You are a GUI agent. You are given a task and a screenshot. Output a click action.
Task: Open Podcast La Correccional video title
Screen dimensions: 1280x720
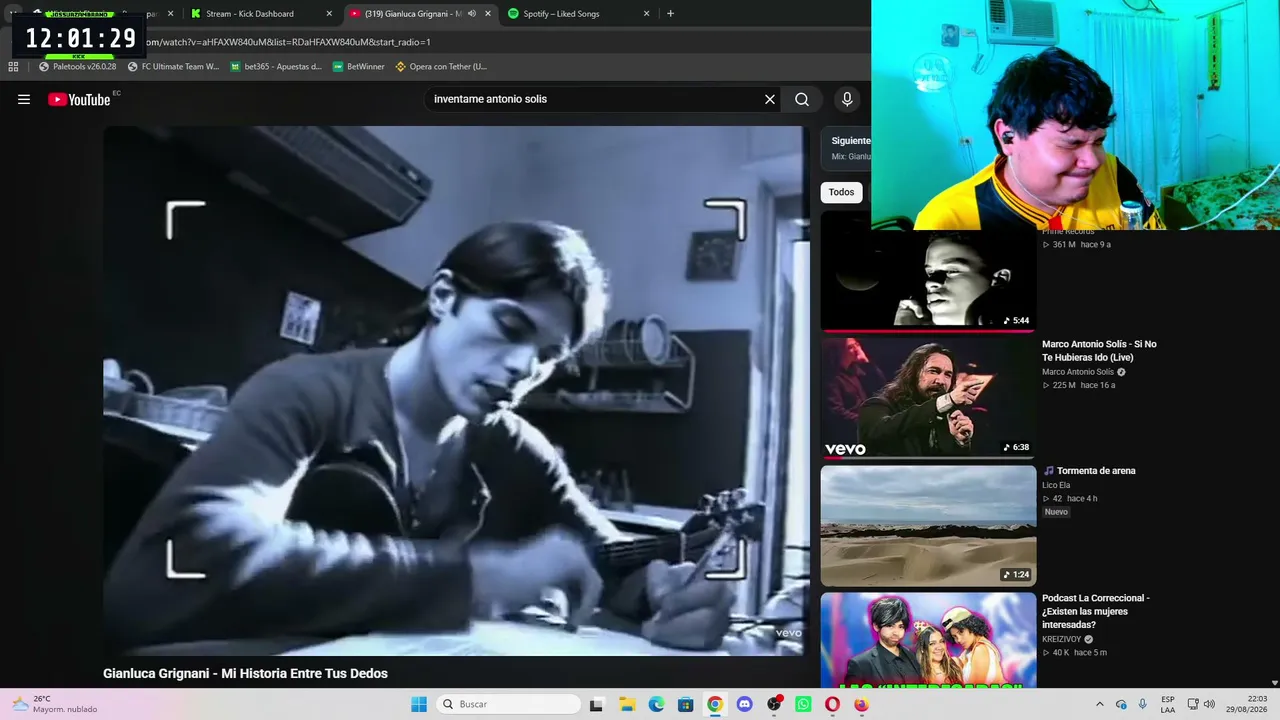coord(1096,611)
